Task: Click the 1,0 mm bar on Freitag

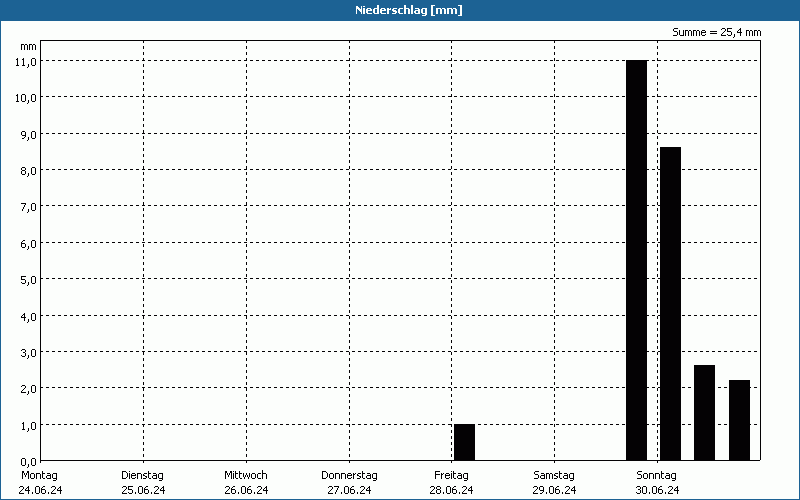Action: pos(464,442)
